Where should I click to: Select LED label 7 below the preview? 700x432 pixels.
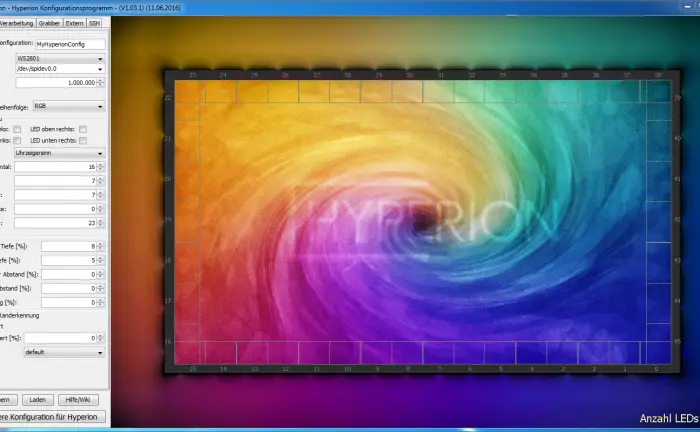(x=440, y=369)
